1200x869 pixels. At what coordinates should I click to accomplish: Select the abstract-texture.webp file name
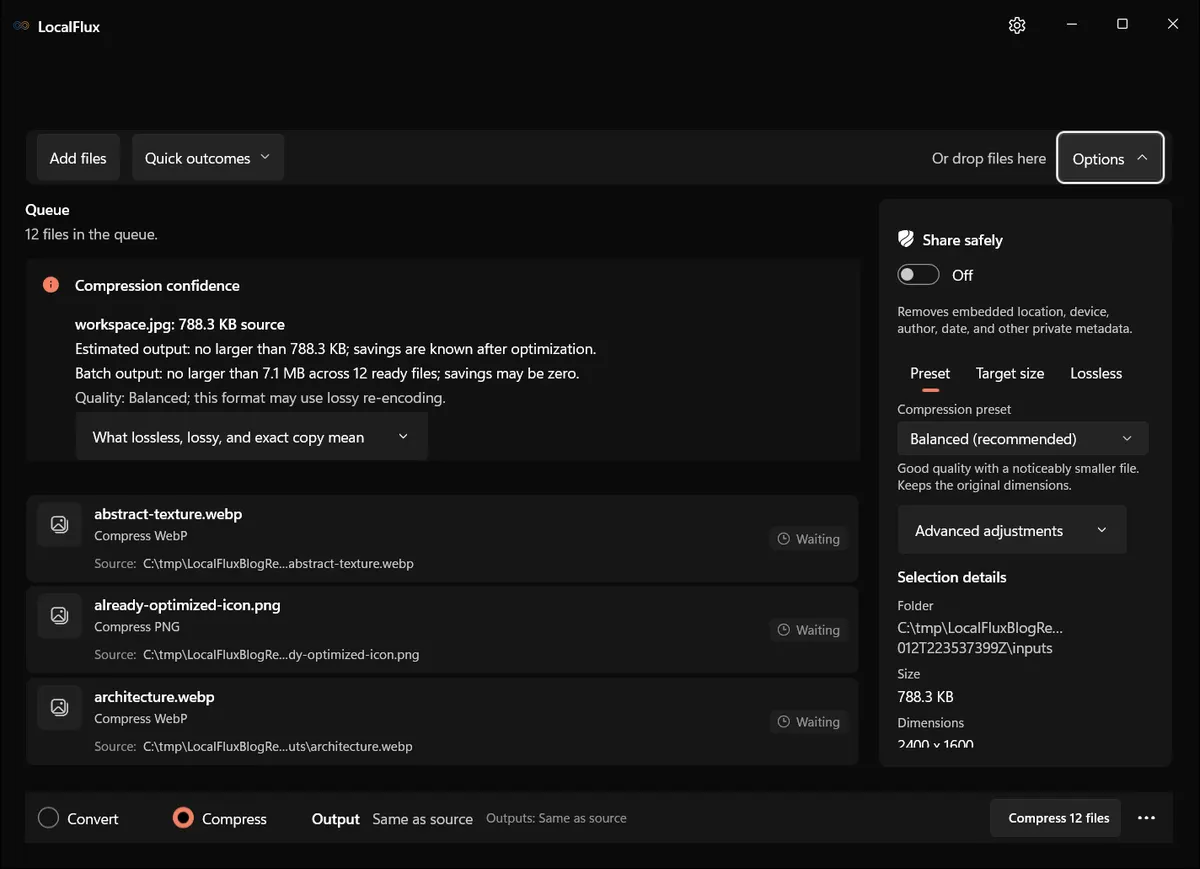pyautogui.click(x=168, y=514)
